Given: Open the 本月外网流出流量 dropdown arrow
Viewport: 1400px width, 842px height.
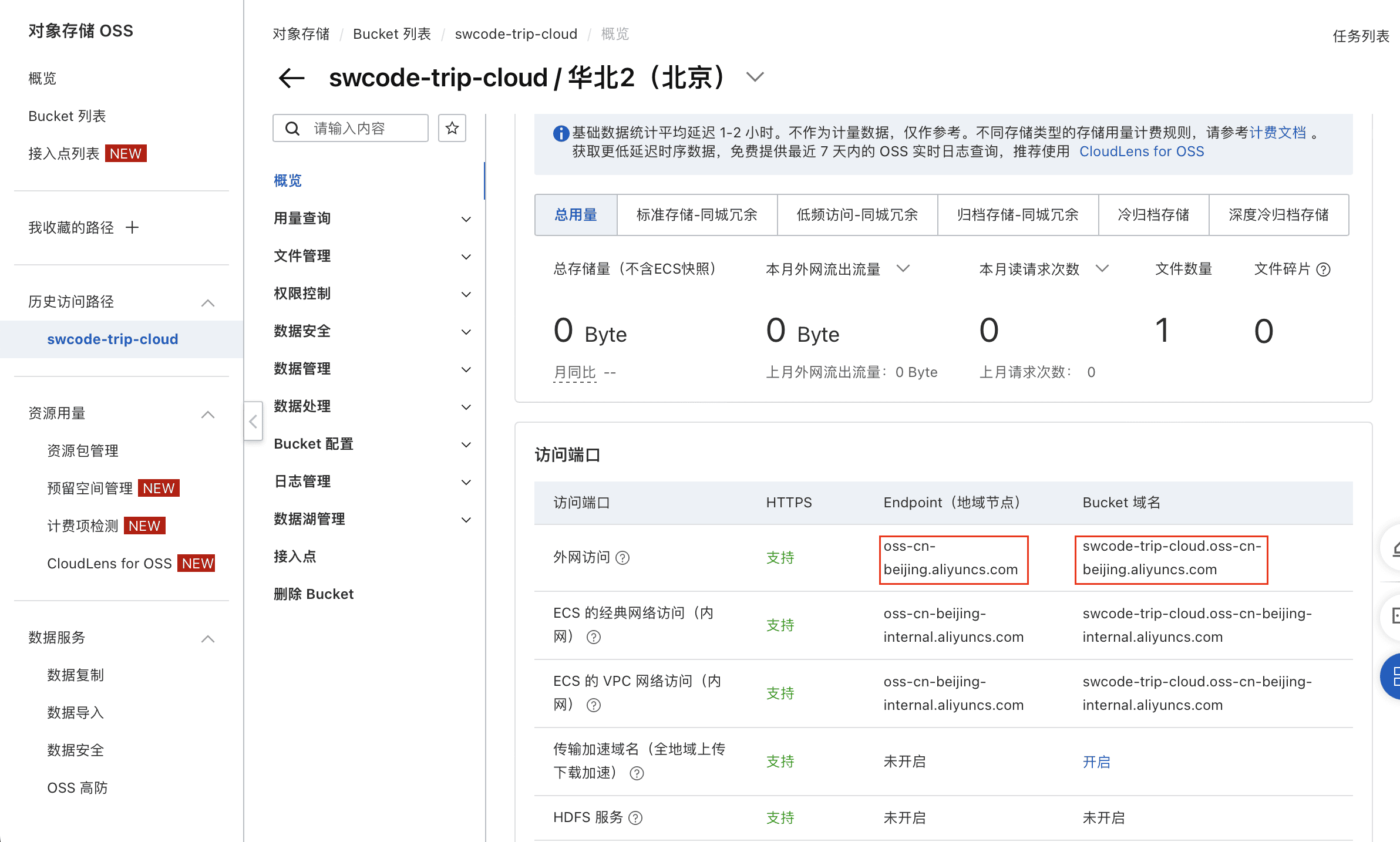Looking at the screenshot, I should [x=903, y=269].
